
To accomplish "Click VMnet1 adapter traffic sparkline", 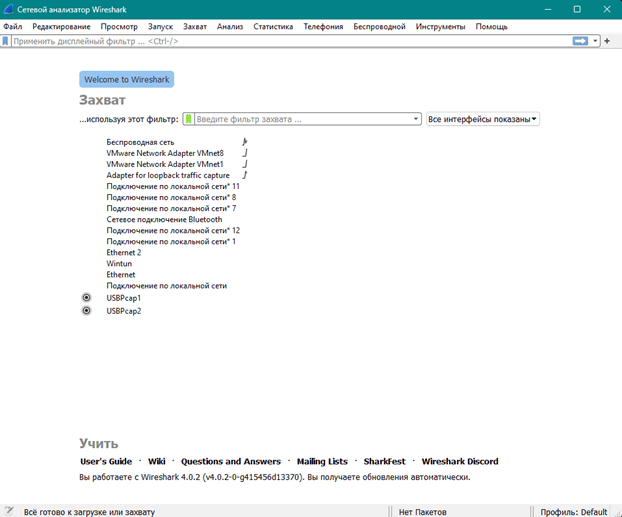I will point(245,163).
